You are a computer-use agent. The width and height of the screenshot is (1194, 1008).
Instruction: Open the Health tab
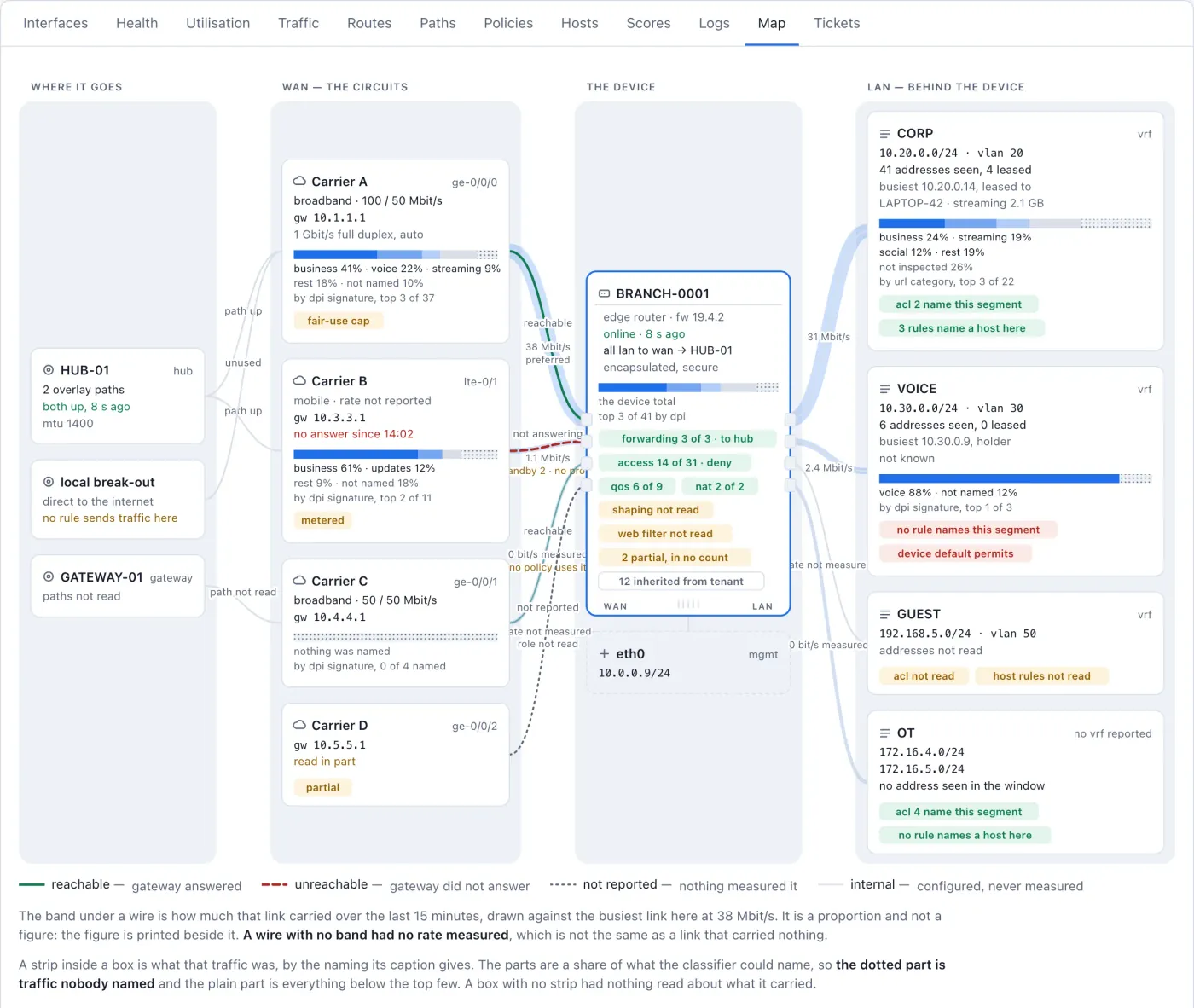point(137,23)
